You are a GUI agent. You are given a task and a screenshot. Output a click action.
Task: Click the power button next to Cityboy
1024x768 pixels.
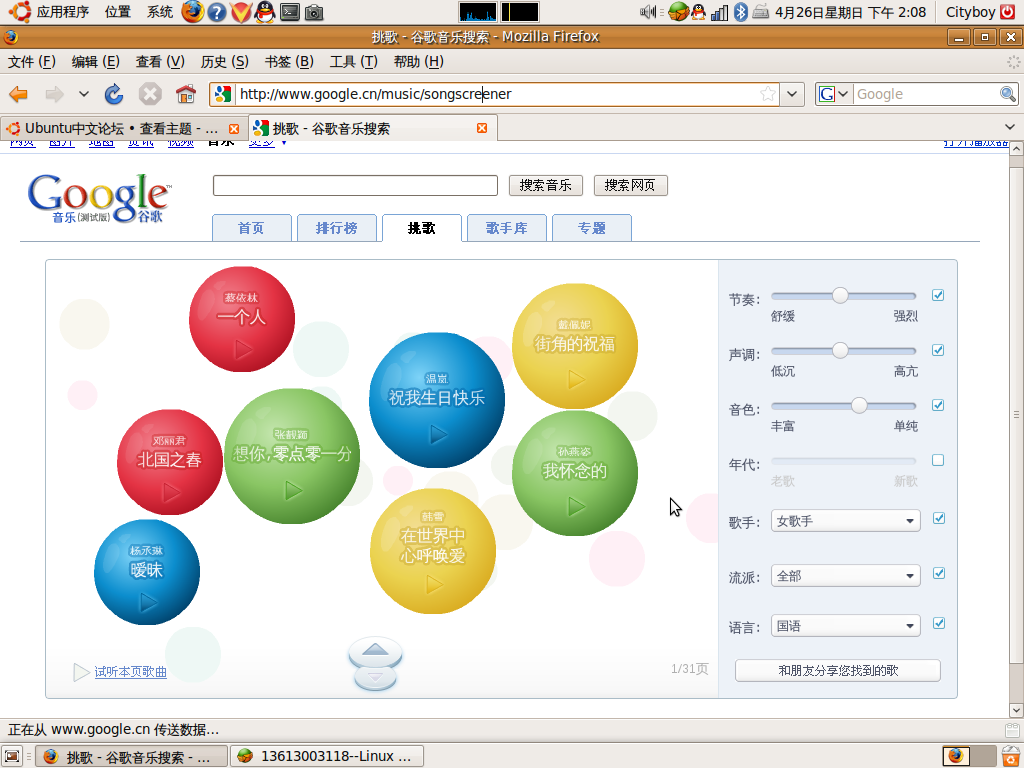pos(1008,12)
